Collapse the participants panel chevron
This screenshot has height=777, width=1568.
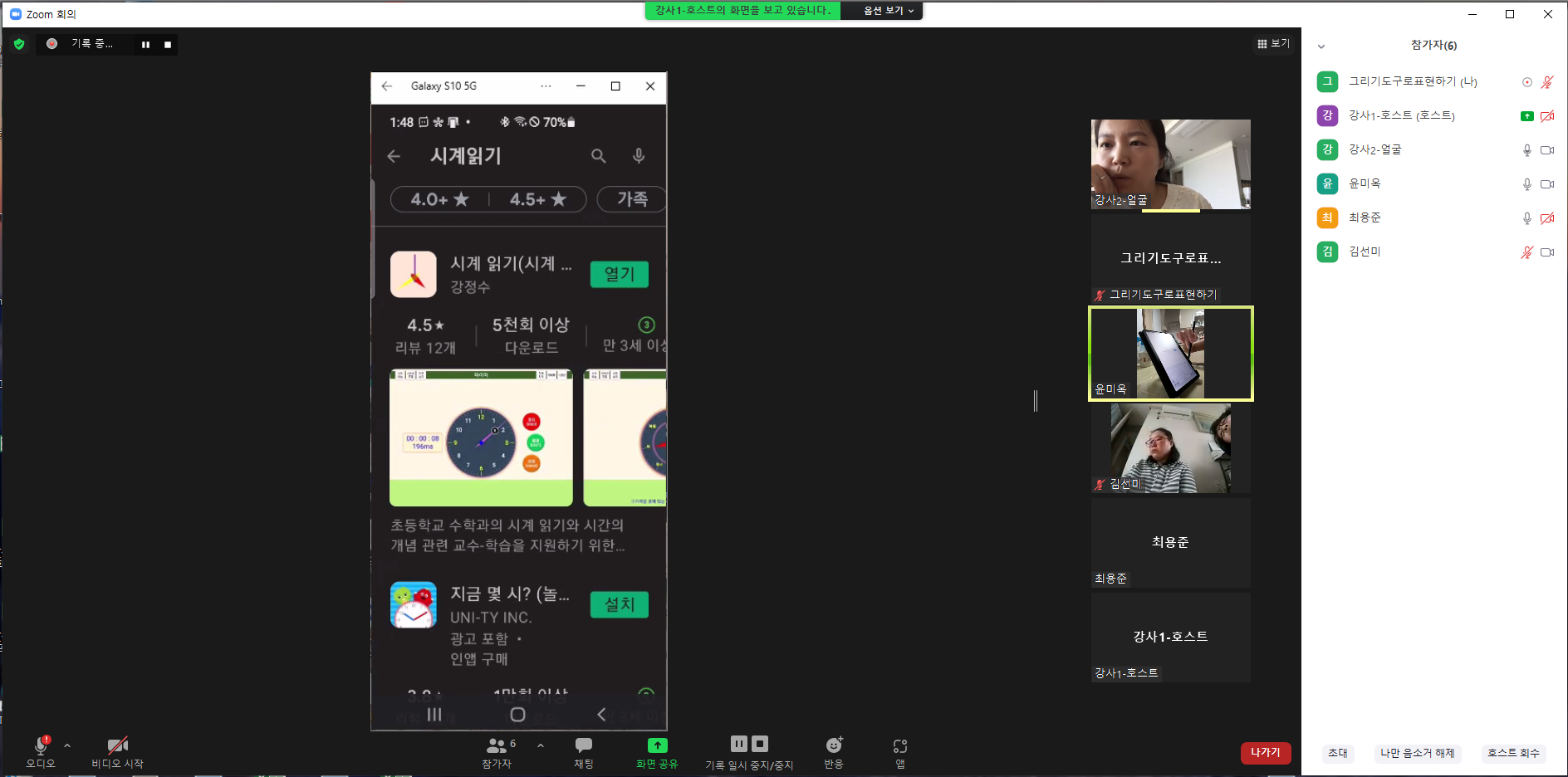tap(1321, 46)
